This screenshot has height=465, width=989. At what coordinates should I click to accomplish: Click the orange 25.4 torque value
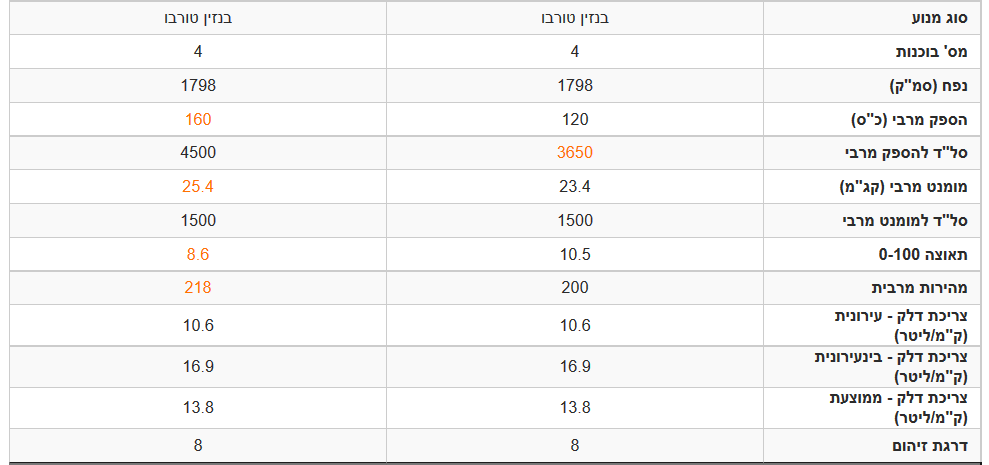pyautogui.click(x=198, y=187)
